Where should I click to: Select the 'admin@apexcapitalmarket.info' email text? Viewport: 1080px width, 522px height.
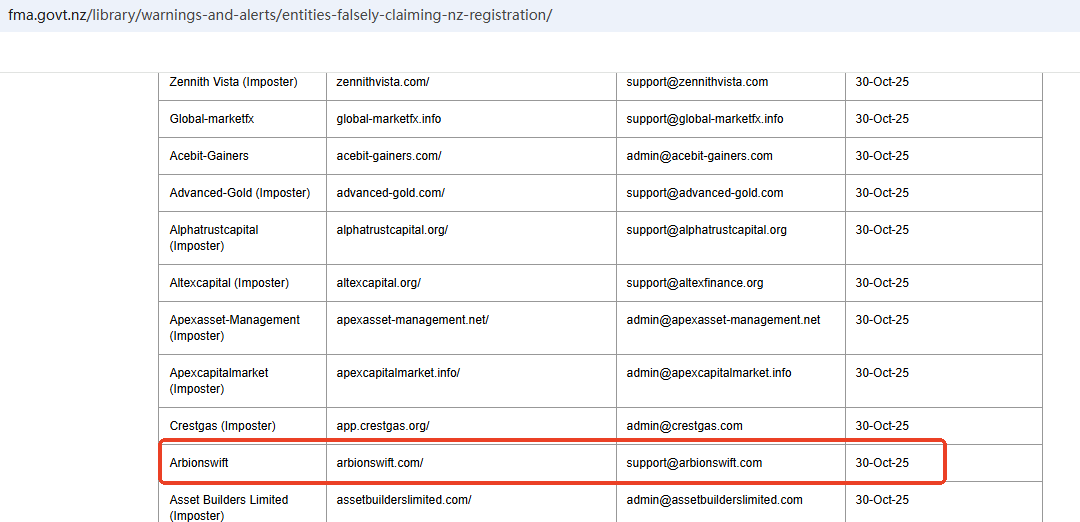point(709,373)
